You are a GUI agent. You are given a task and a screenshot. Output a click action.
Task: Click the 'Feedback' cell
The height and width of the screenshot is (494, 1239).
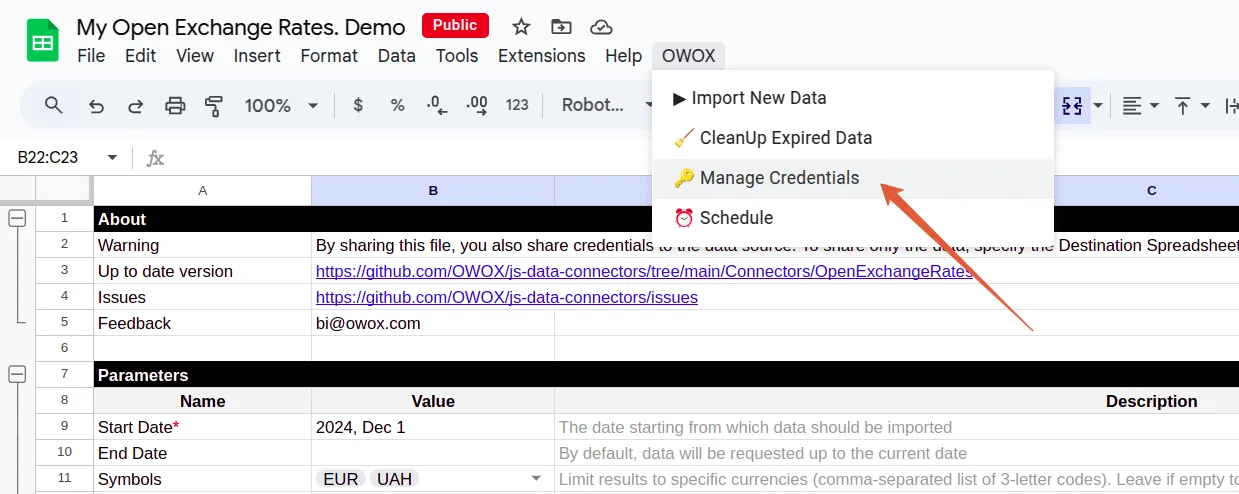coord(203,323)
